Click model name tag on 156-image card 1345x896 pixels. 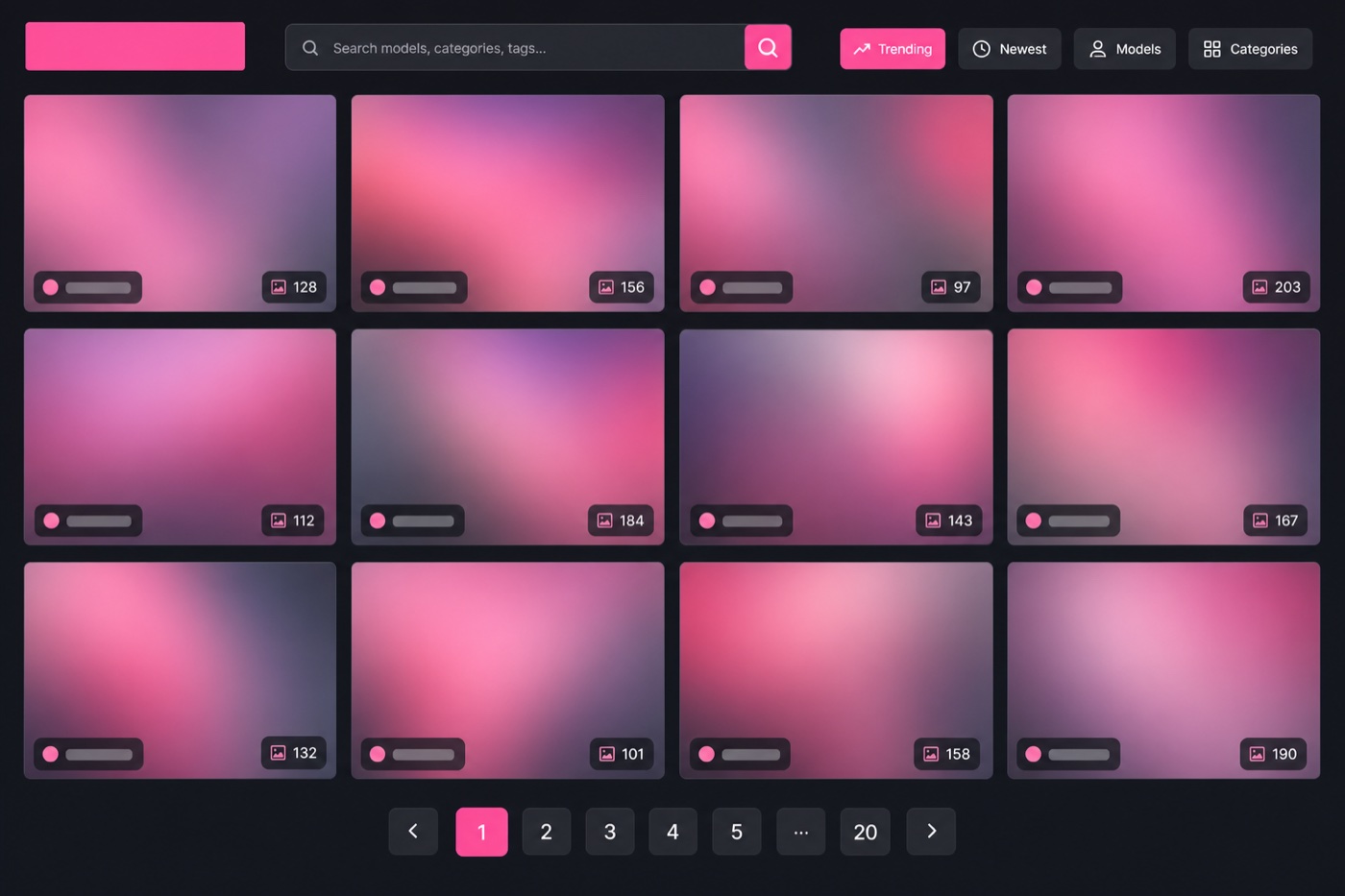(414, 287)
